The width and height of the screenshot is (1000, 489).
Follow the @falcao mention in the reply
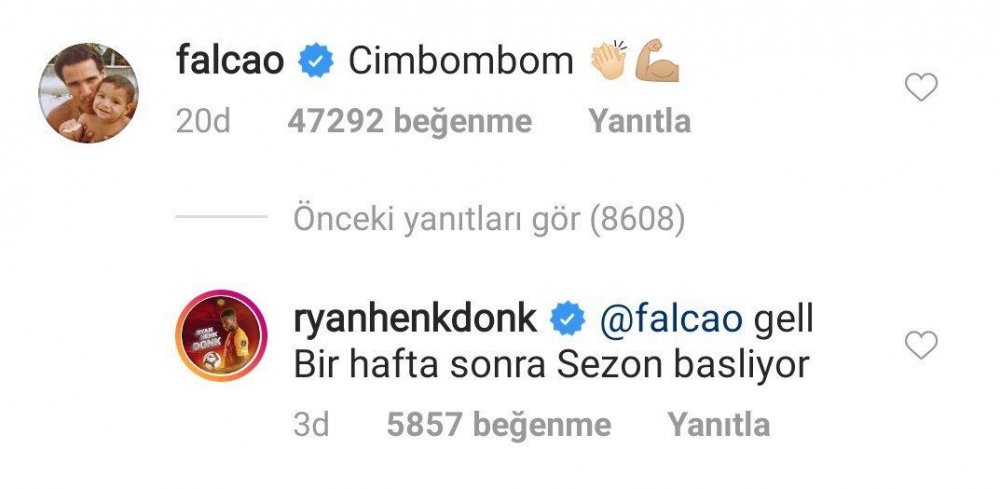coord(672,320)
